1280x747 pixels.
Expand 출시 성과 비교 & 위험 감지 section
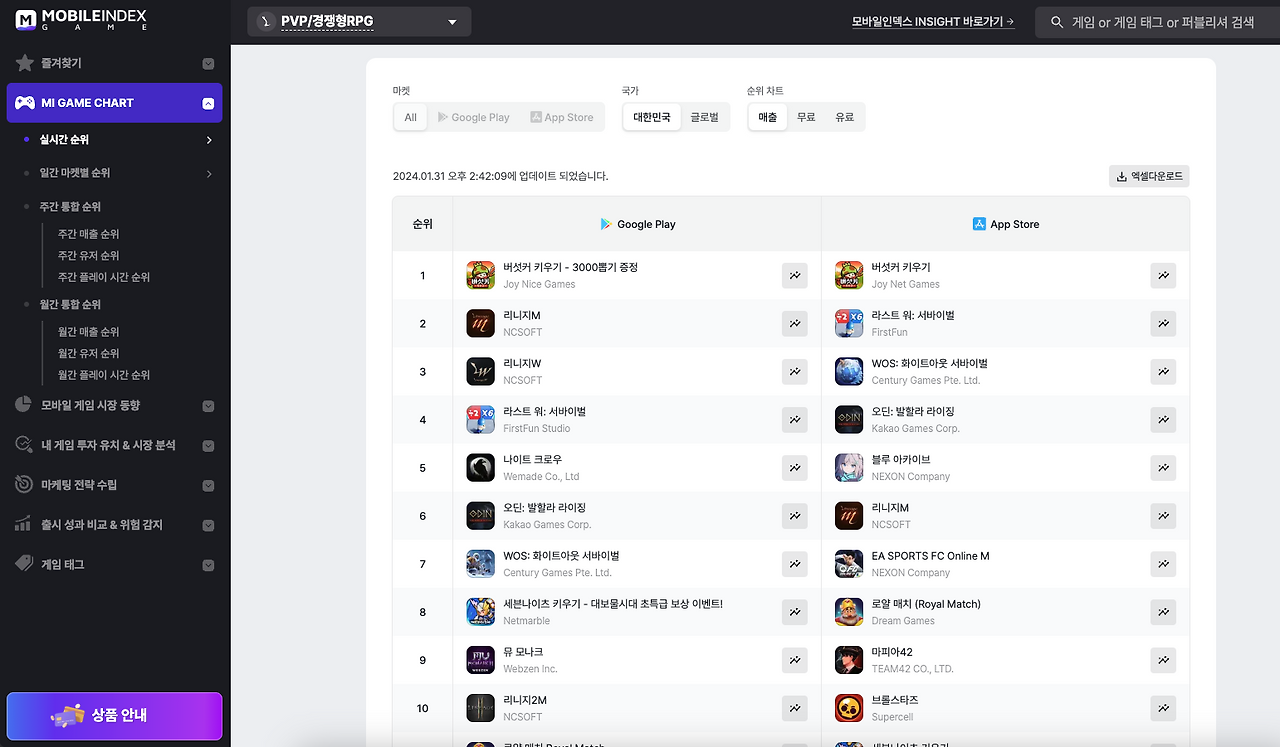pos(208,525)
